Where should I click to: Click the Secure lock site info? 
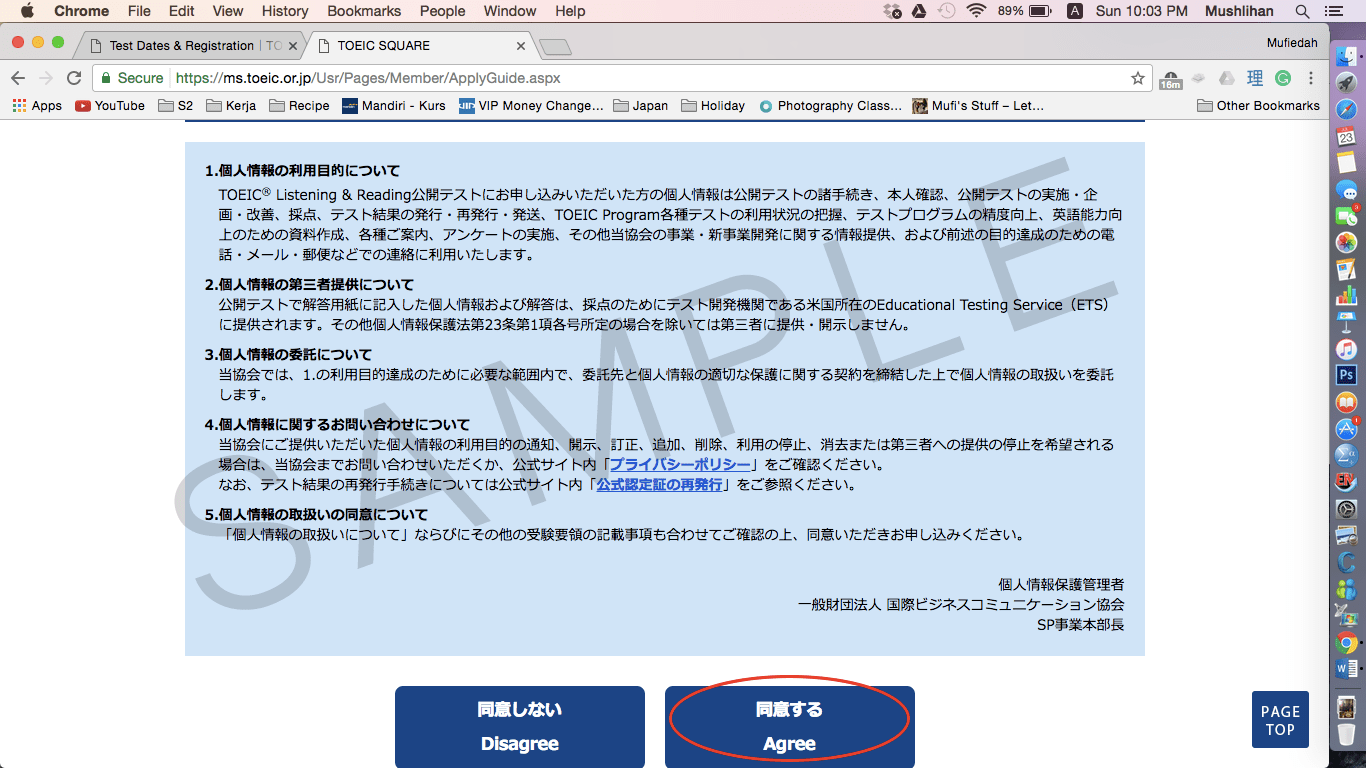click(x=129, y=78)
